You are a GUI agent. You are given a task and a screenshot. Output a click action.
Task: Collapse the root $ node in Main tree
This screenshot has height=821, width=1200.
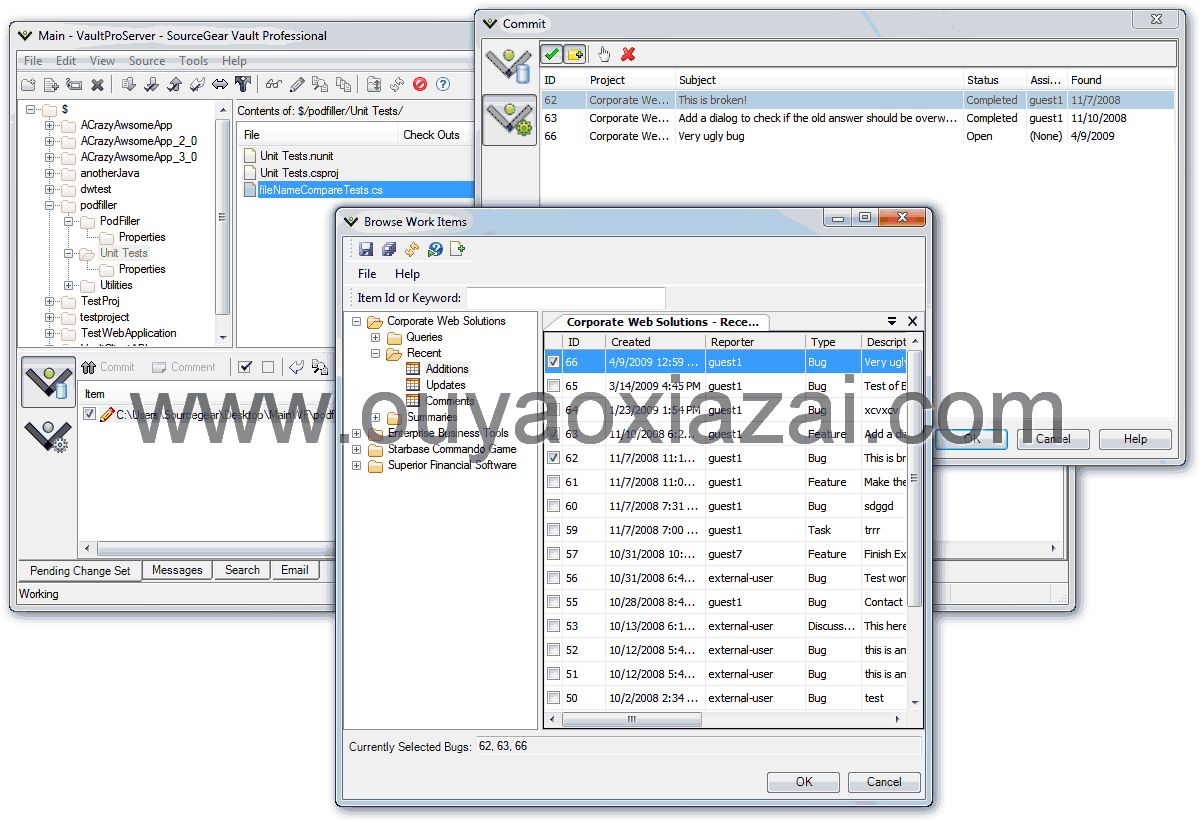tap(31, 109)
